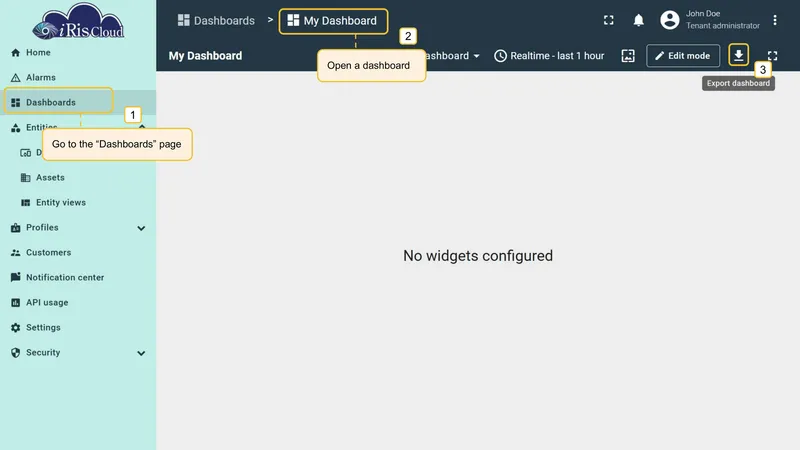The image size is (800, 450).
Task: Click the Entity views icon
Action: (x=26, y=203)
